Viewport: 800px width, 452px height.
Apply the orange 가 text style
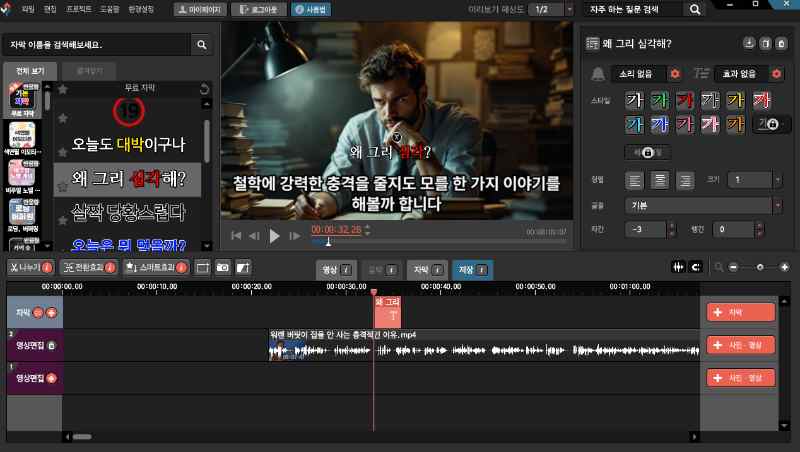(735, 124)
